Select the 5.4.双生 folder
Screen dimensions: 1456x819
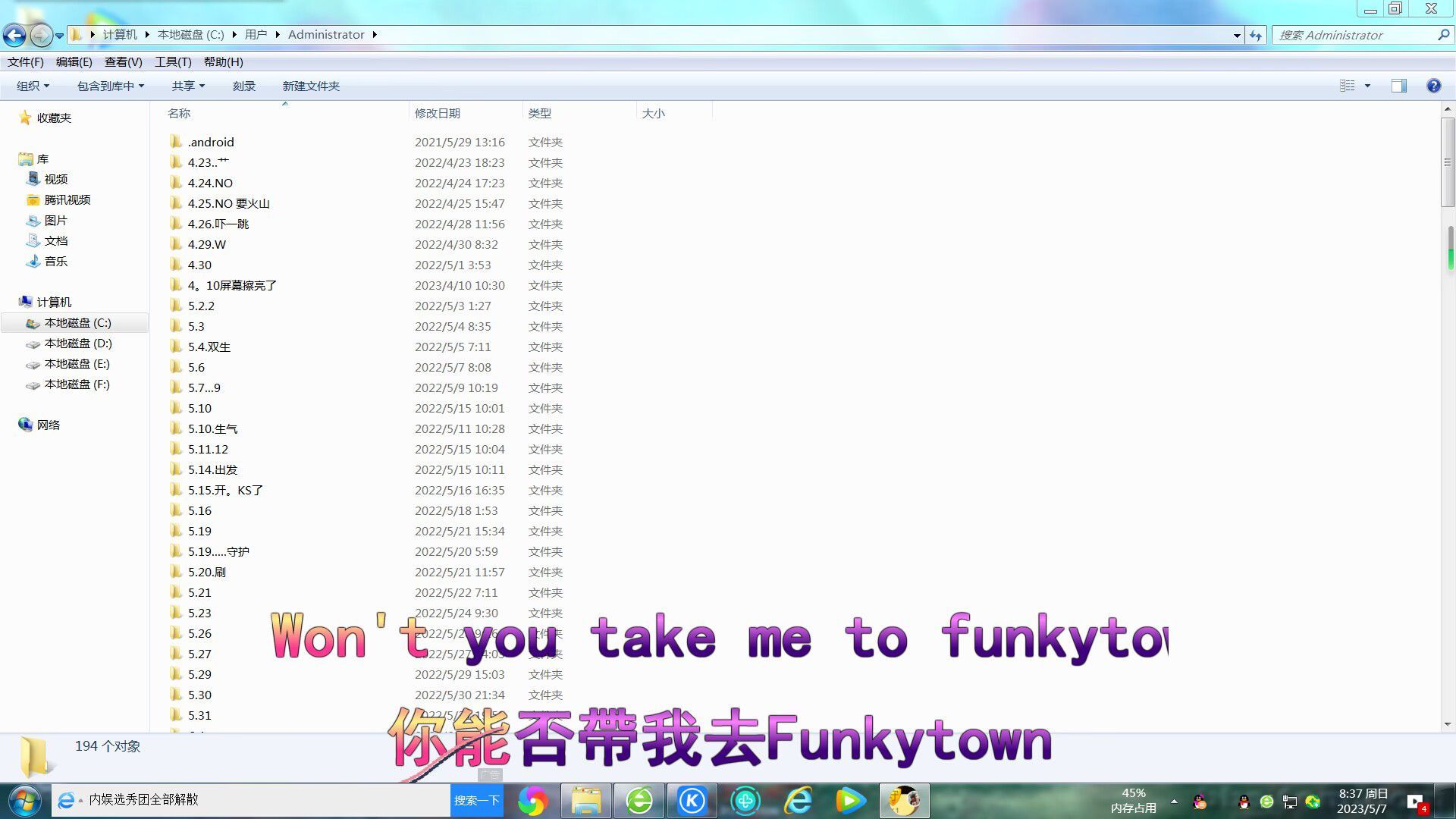tap(209, 347)
